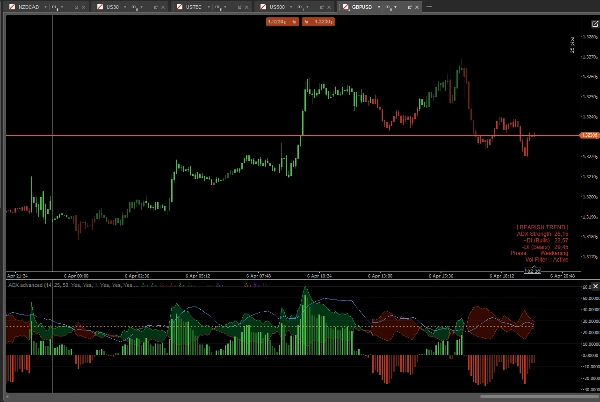
Task: Close the GBPUSD chart tab
Action: 415,6
